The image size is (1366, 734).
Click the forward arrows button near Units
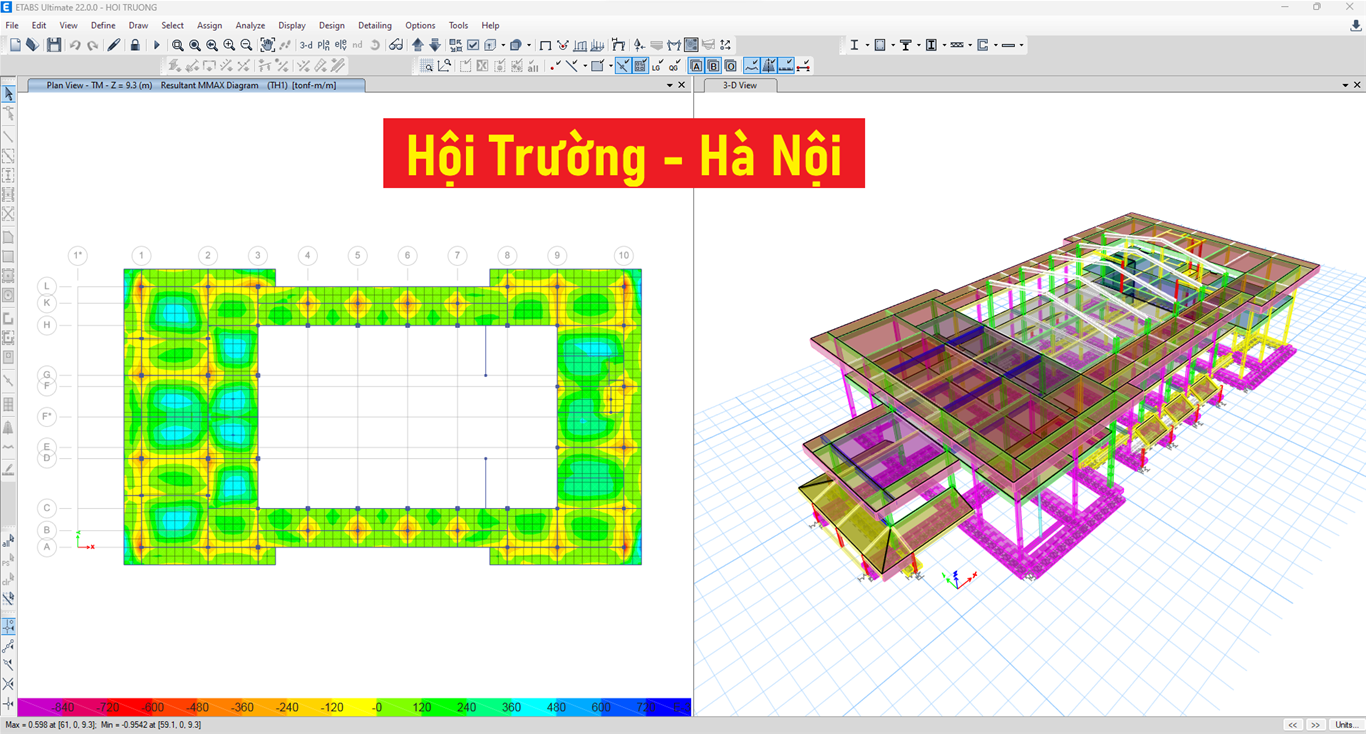pos(1315,725)
